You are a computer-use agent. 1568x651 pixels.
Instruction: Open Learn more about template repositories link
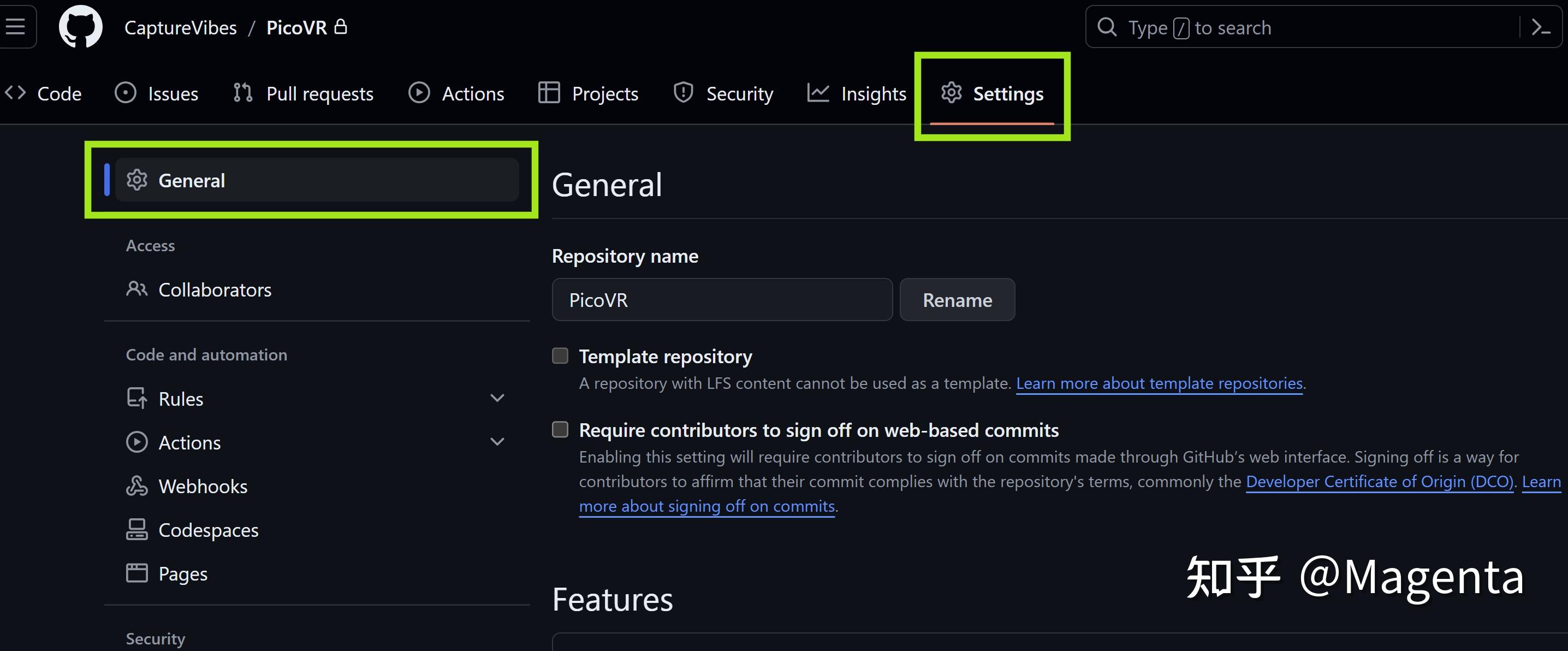tap(1159, 383)
